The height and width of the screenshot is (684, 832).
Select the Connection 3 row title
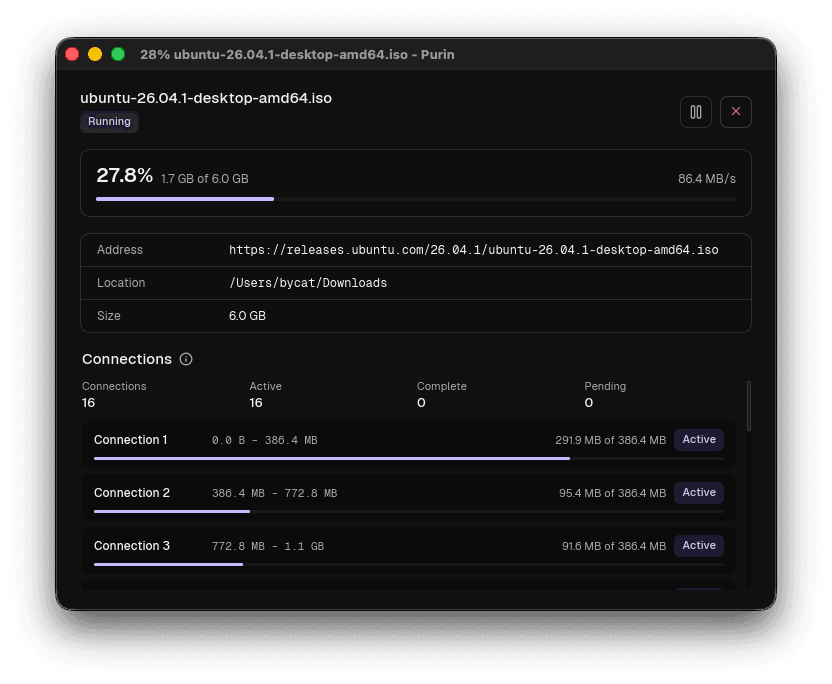pos(132,546)
